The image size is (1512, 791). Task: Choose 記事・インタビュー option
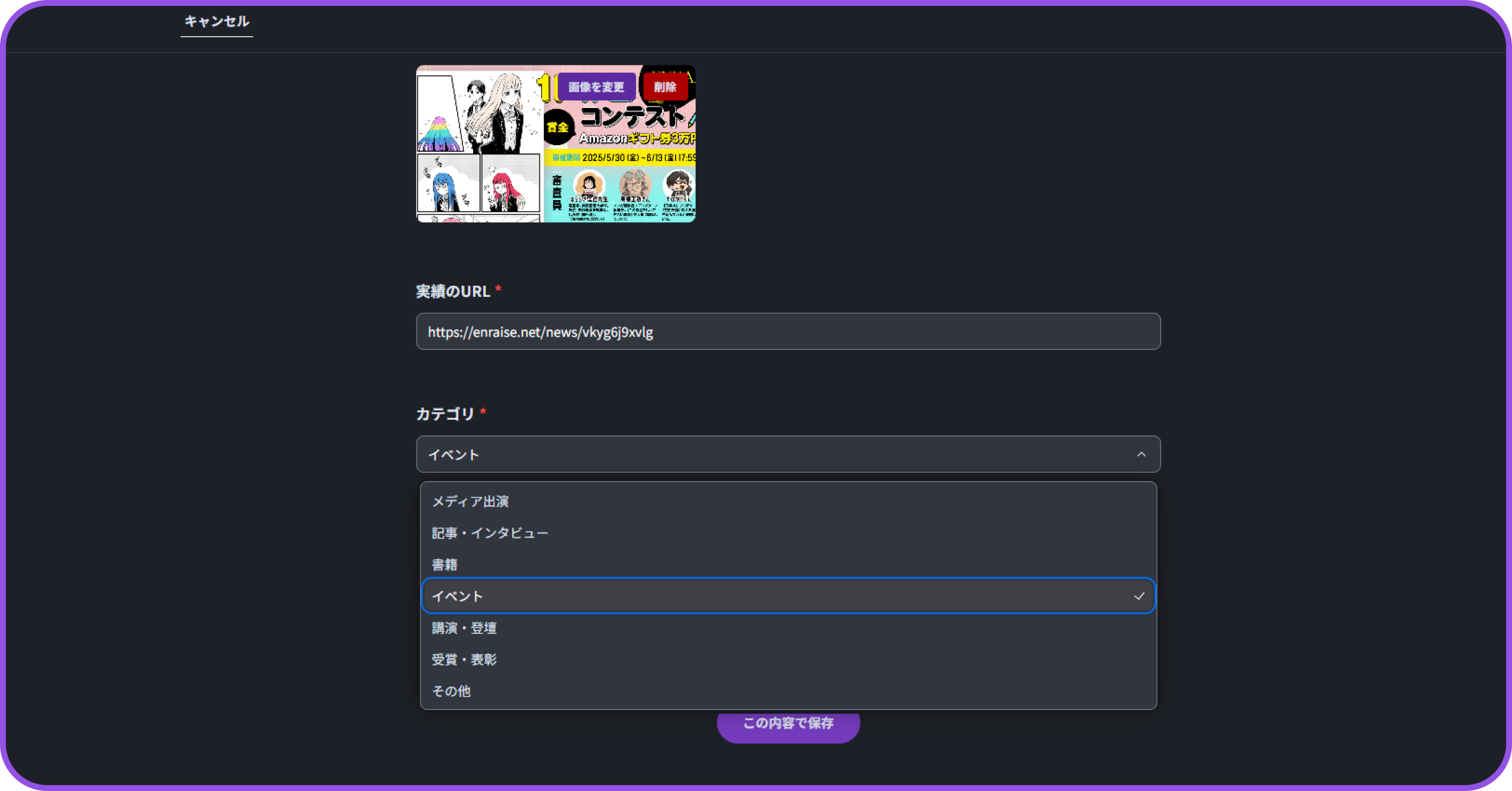(x=490, y=533)
